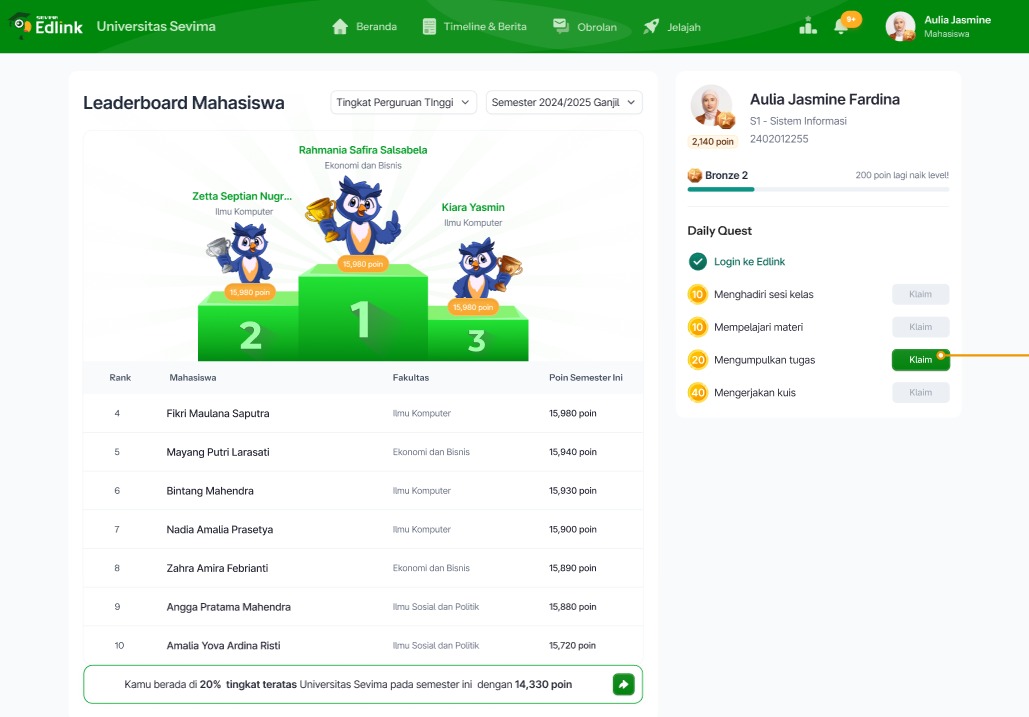Click the Bronze 2 level progress bar
The image size is (1029, 717).
818,189
